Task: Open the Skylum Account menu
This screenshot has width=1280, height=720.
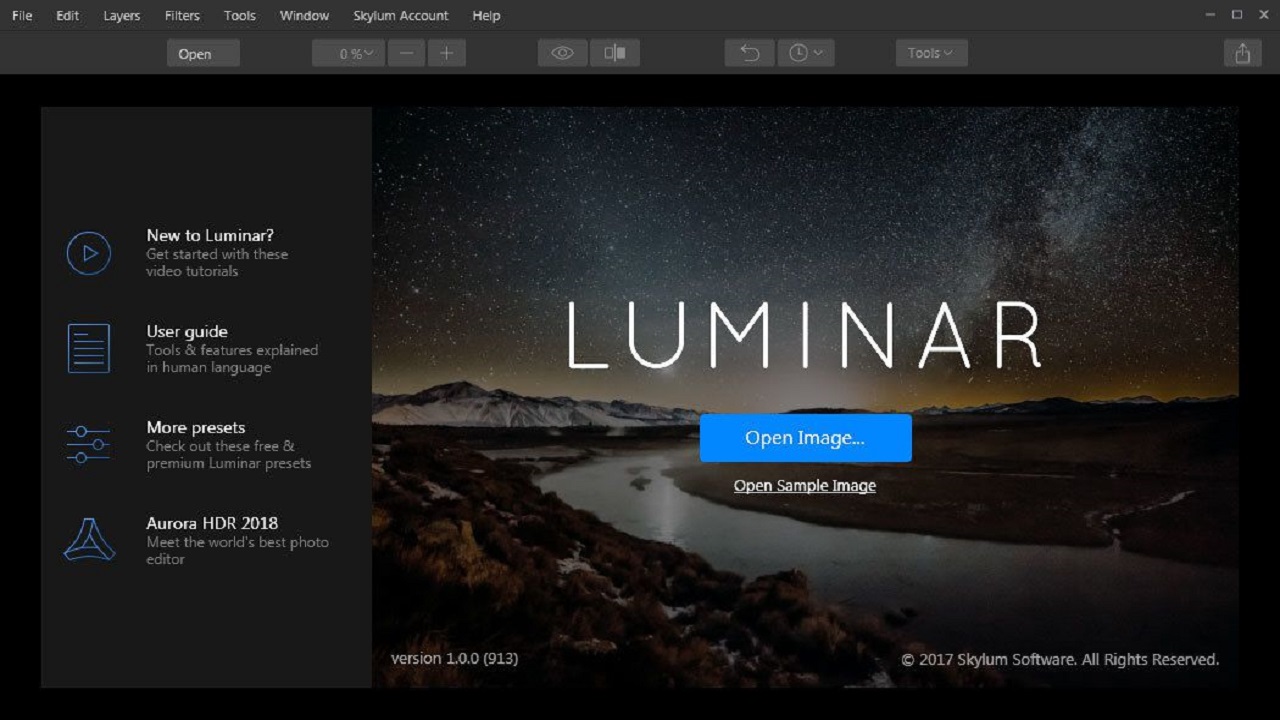Action: (401, 16)
